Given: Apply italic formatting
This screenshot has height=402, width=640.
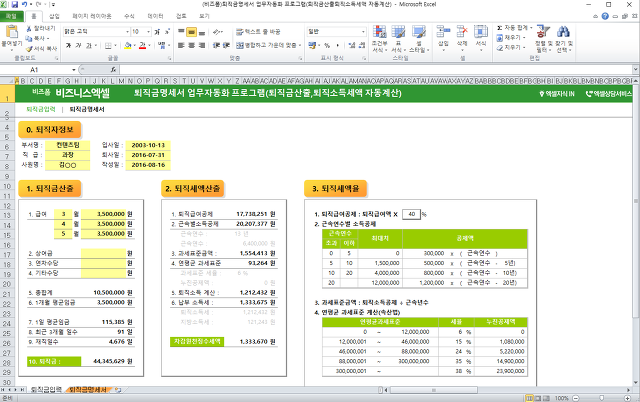Looking at the screenshot, I should (x=78, y=45).
